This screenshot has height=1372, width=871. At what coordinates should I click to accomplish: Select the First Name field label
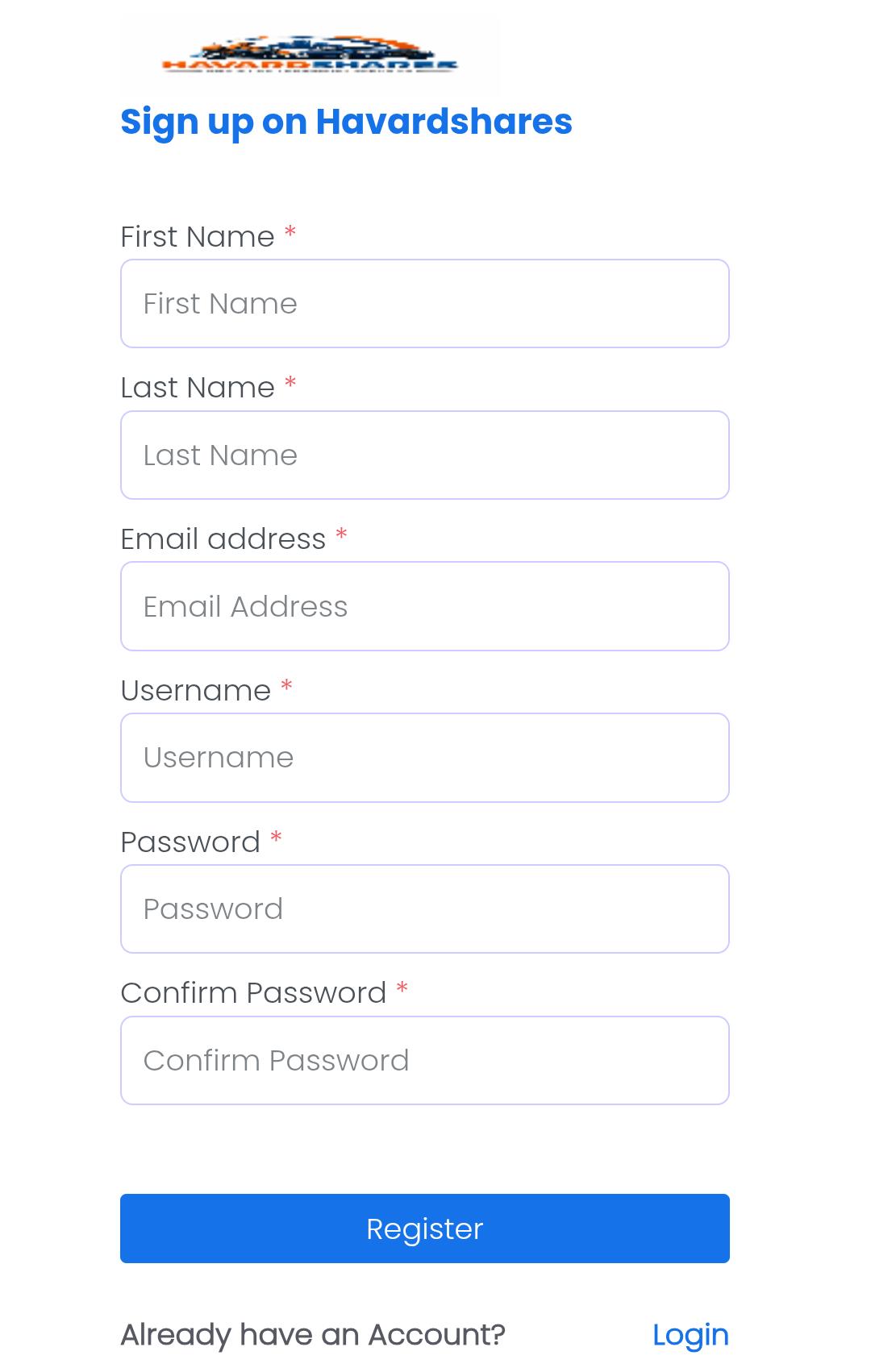198,236
